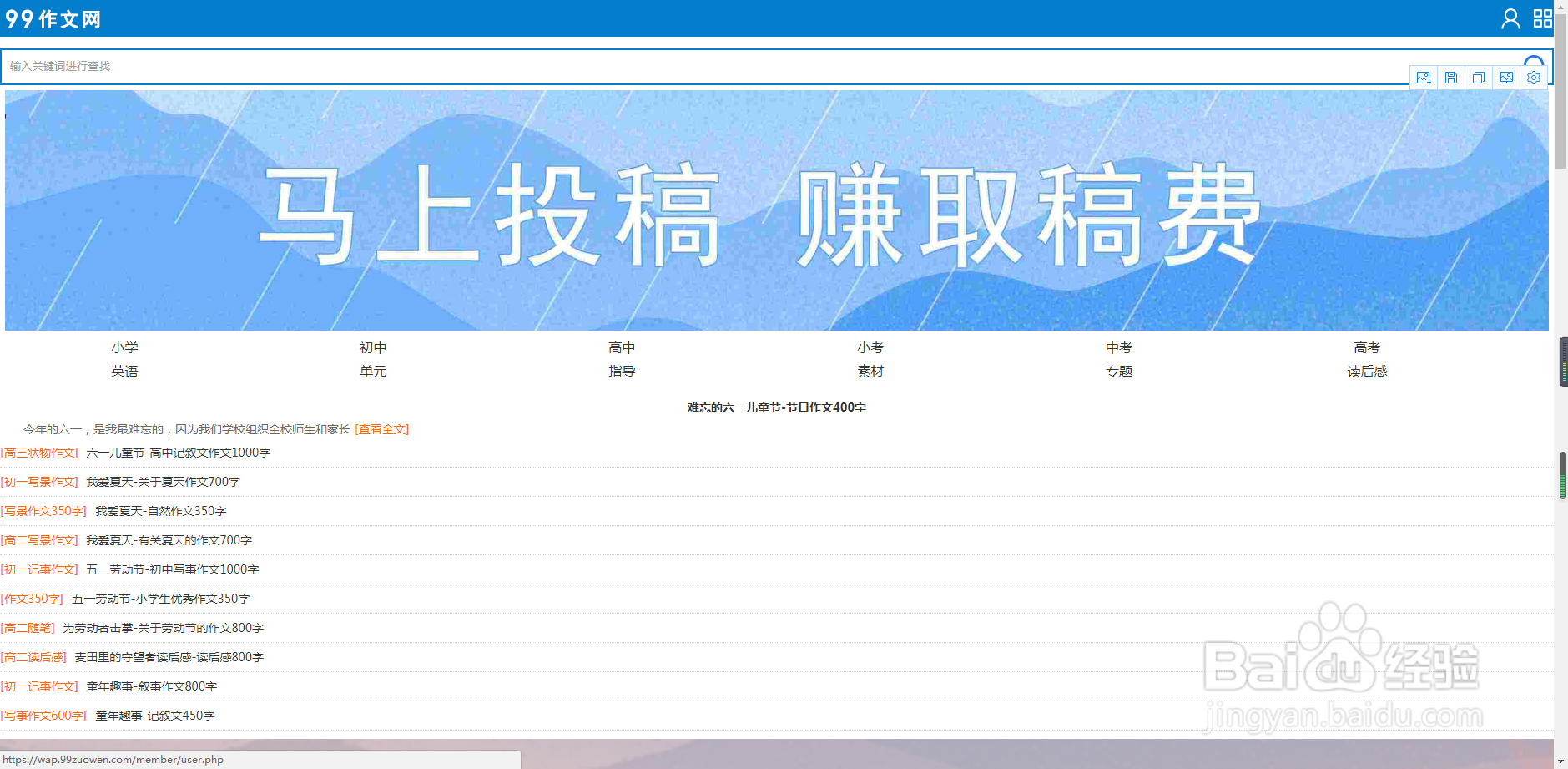Select the 素材 navigation category
Screen dimensions: 1568x769
(x=870, y=372)
